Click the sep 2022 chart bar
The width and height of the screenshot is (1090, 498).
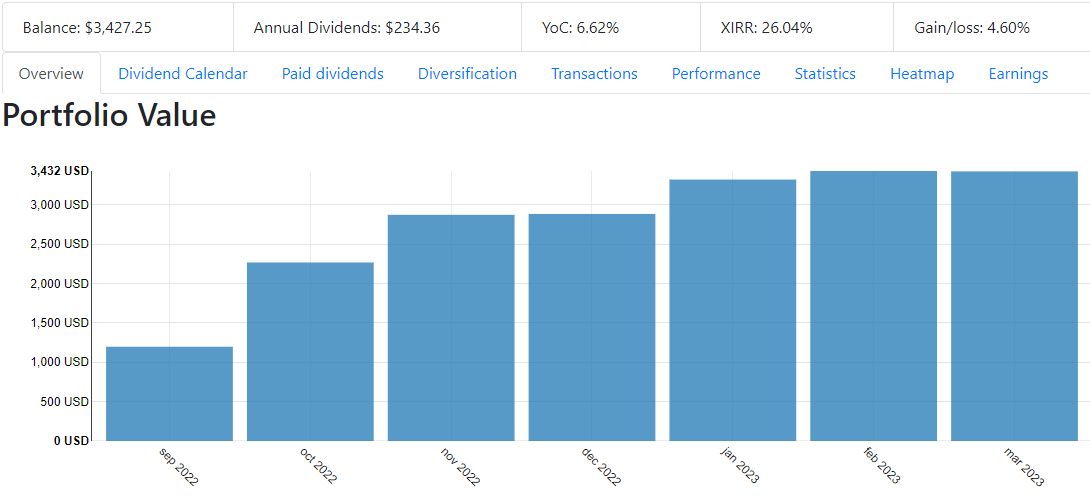click(169, 394)
